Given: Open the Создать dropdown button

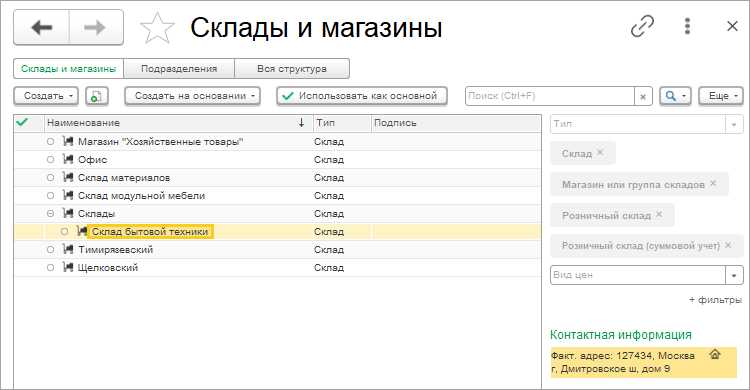Looking at the screenshot, I should [46, 96].
